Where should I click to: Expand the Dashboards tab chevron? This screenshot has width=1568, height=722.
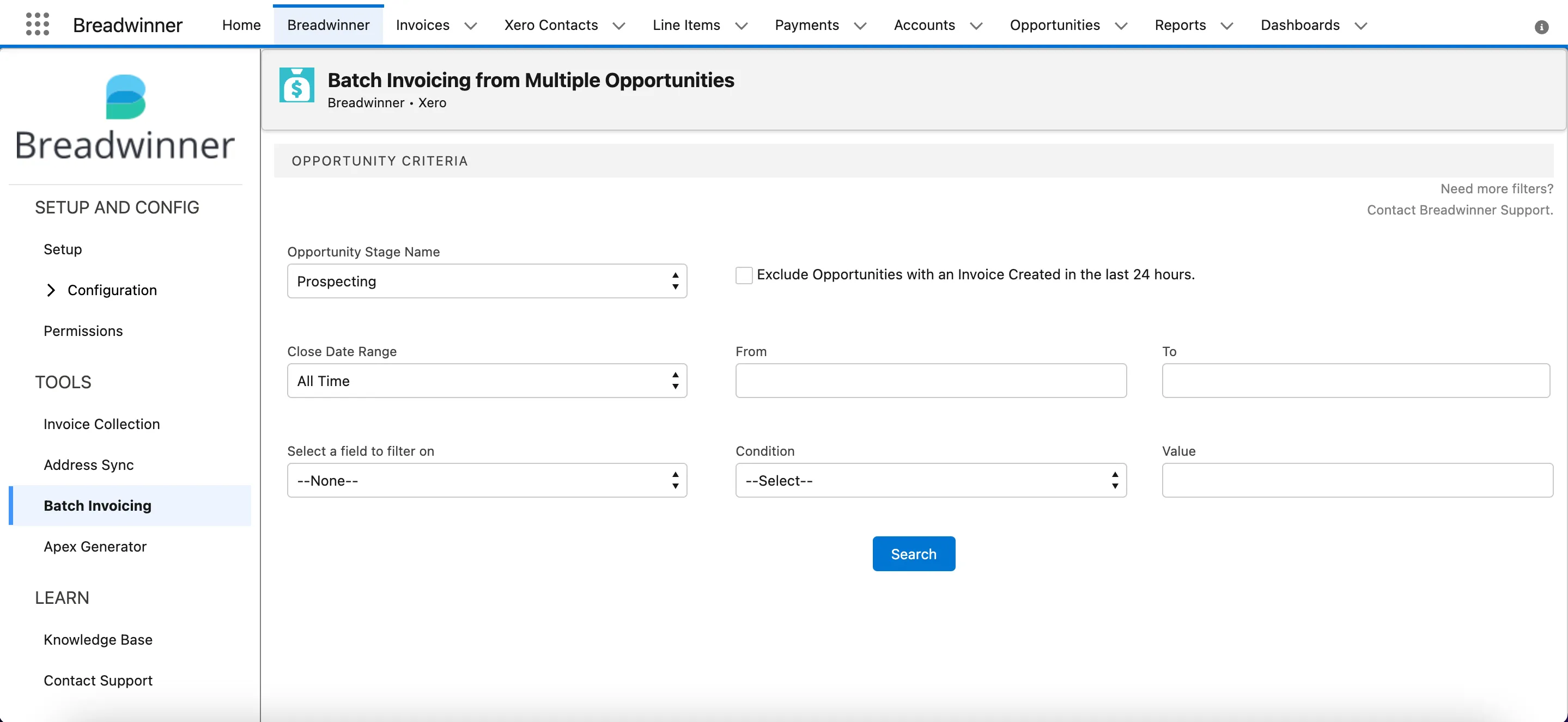coord(1361,26)
